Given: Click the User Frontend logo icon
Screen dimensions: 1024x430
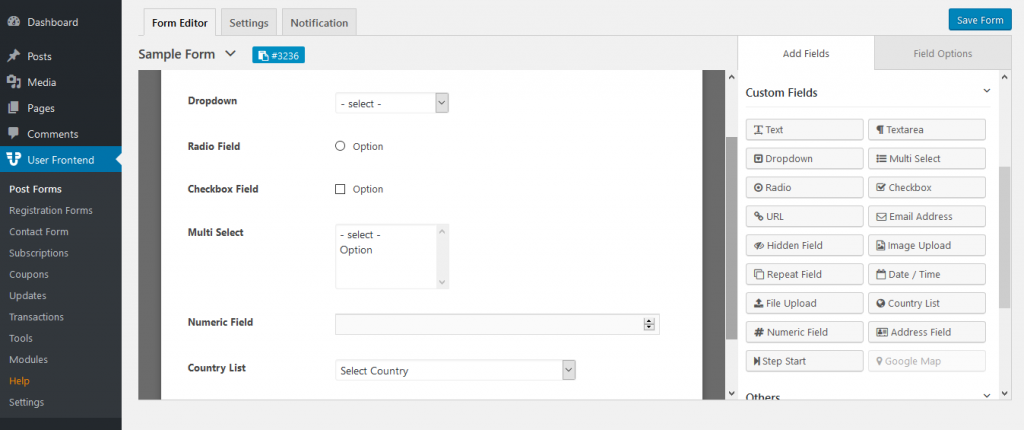Looking at the screenshot, I should click(x=14, y=159).
